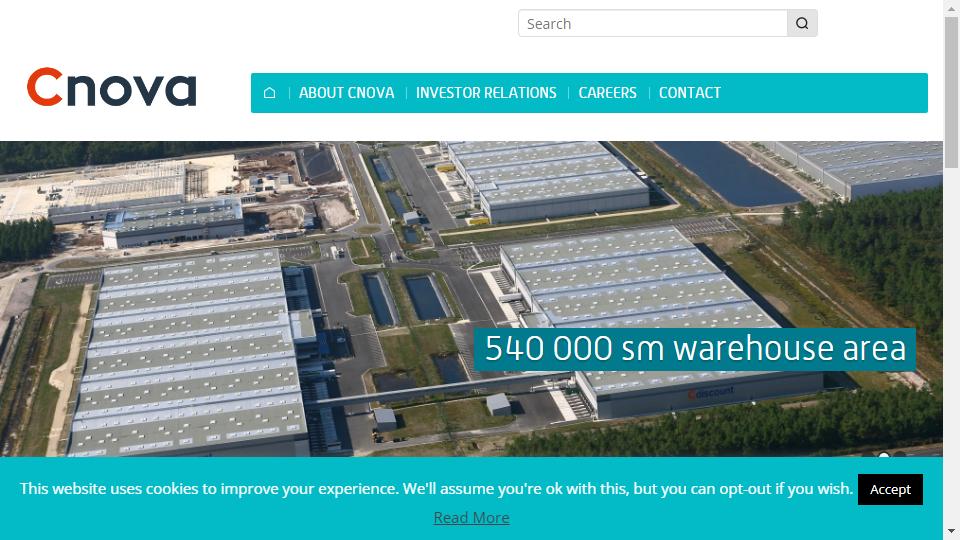The width and height of the screenshot is (960, 540).
Task: Accept the cookie notice
Action: [890, 489]
